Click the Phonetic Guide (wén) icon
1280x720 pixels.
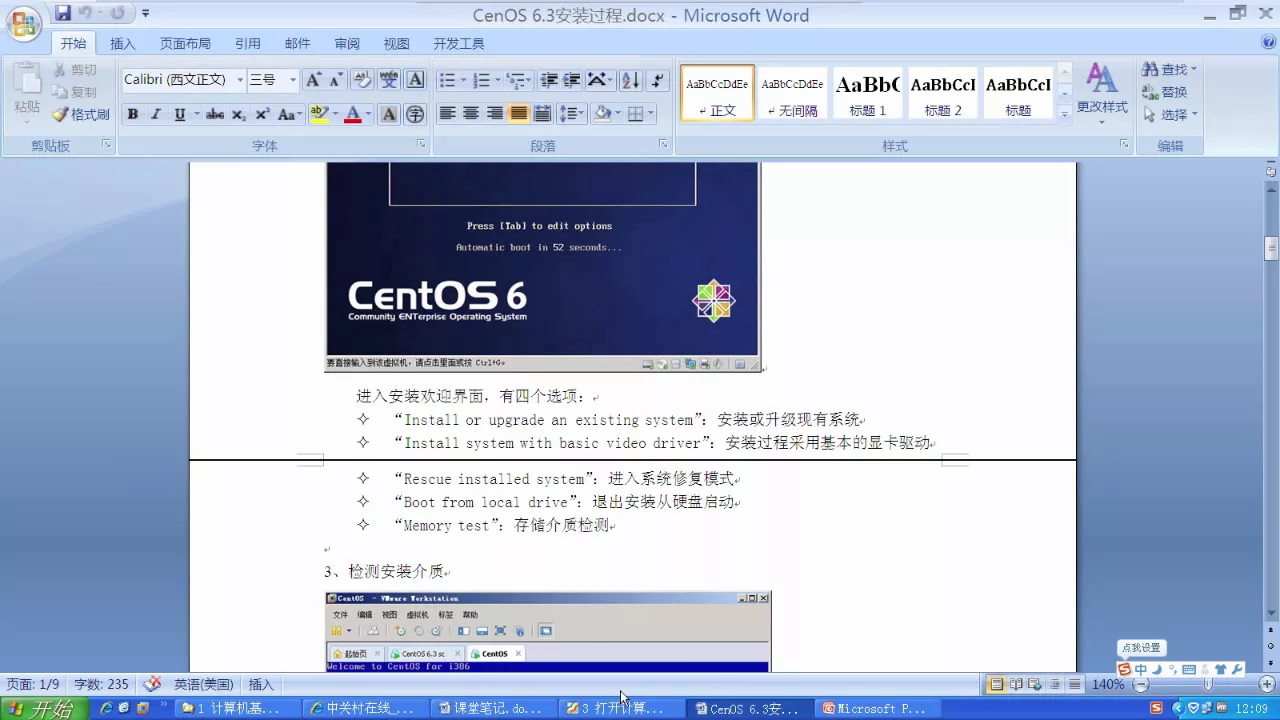(388, 80)
